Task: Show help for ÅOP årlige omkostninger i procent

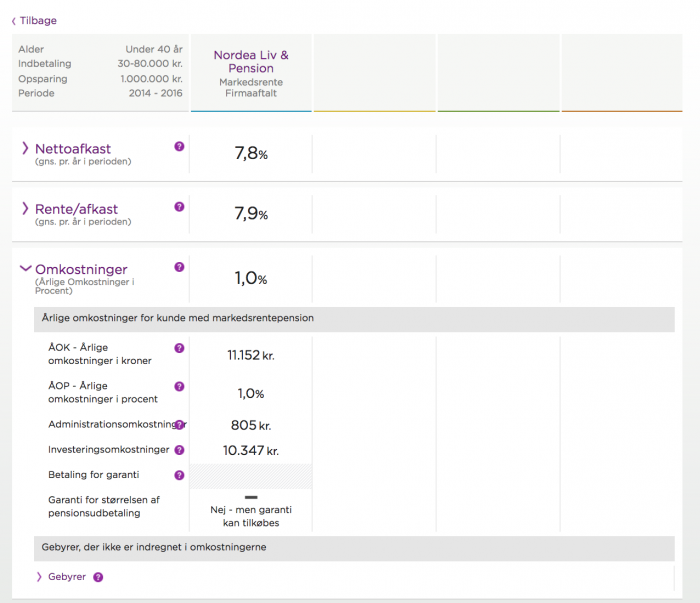Action: (179, 387)
